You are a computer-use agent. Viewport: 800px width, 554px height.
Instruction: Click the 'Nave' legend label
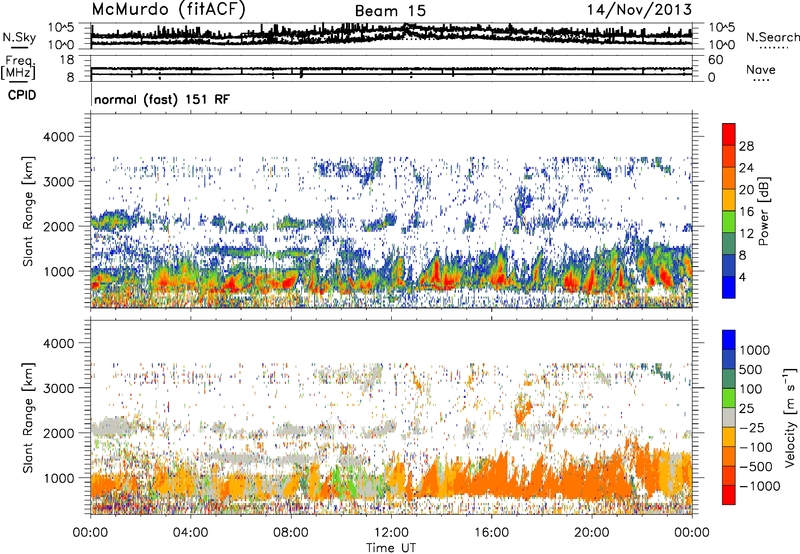(x=761, y=69)
